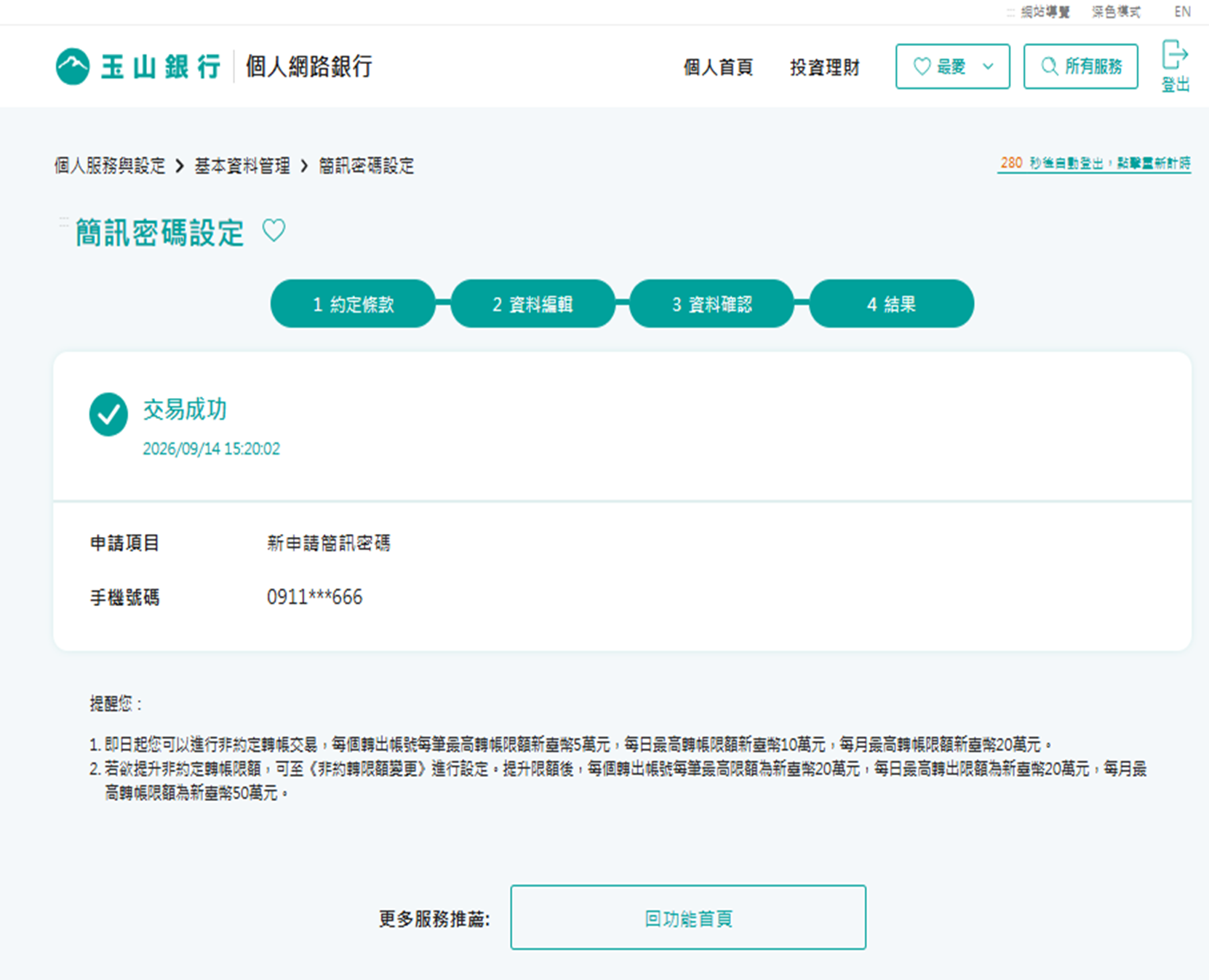The image size is (1209, 980).
Task: Switch language to EN
Action: pos(1182,12)
